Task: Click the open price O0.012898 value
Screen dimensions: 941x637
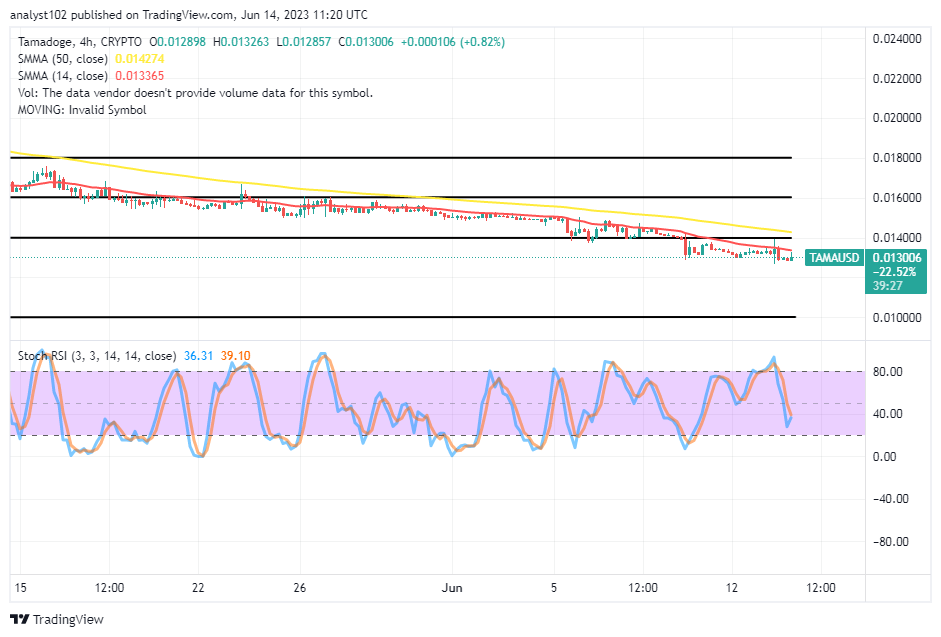Action: pos(178,42)
